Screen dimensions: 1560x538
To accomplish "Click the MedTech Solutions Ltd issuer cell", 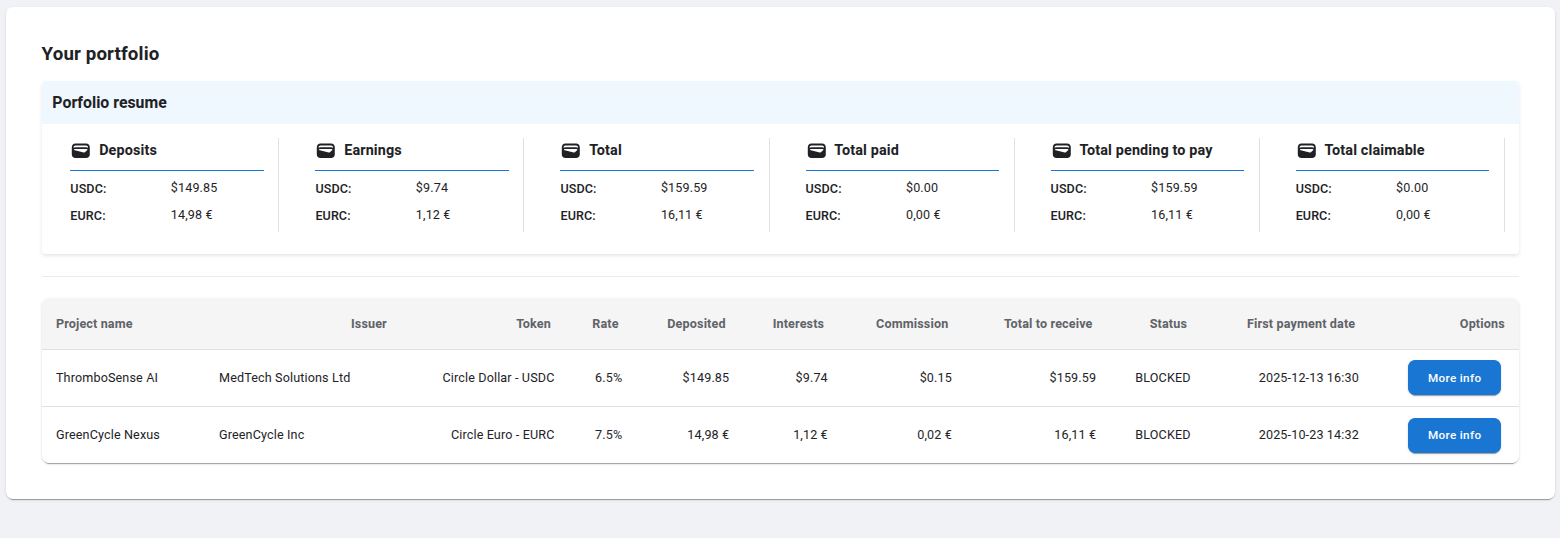I will pyautogui.click(x=284, y=378).
